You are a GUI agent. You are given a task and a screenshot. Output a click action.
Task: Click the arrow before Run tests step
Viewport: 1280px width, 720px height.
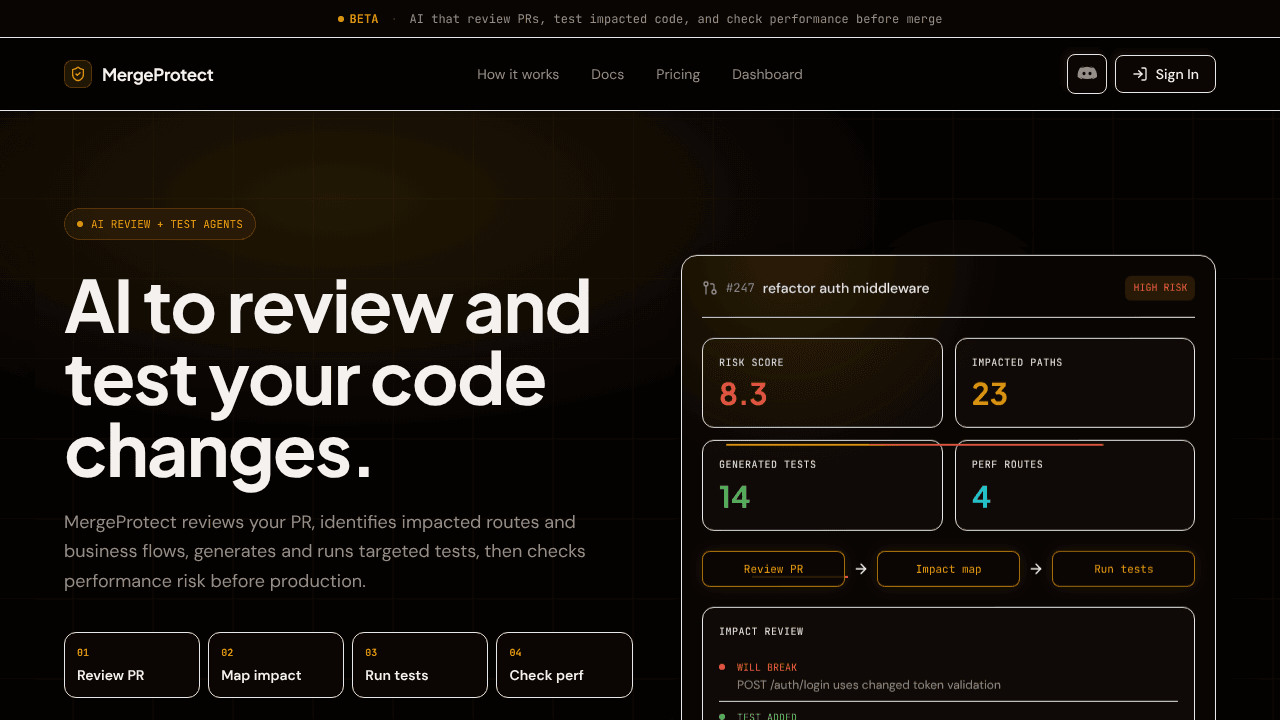point(1036,569)
